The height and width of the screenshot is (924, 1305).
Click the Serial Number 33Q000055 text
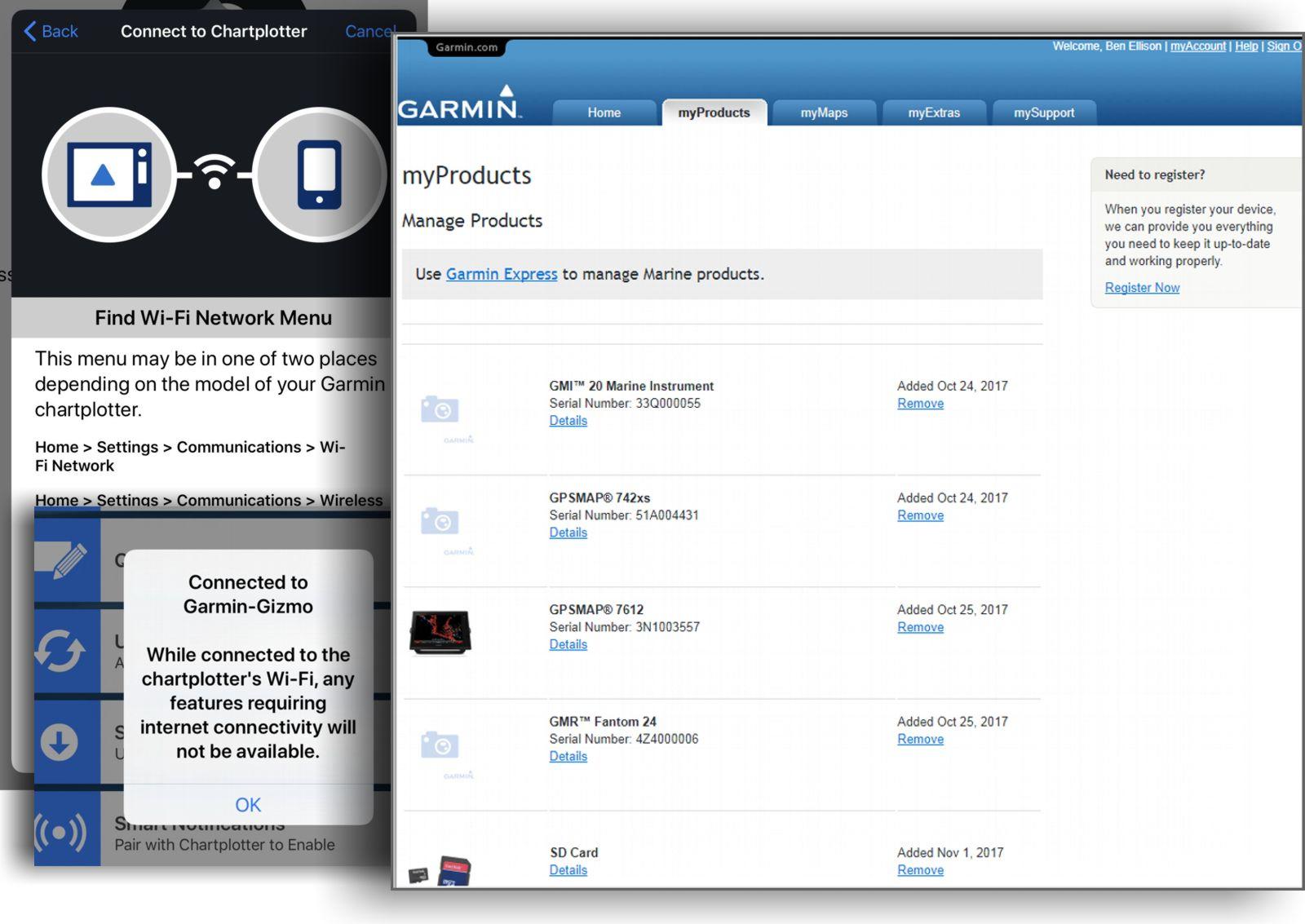(625, 403)
